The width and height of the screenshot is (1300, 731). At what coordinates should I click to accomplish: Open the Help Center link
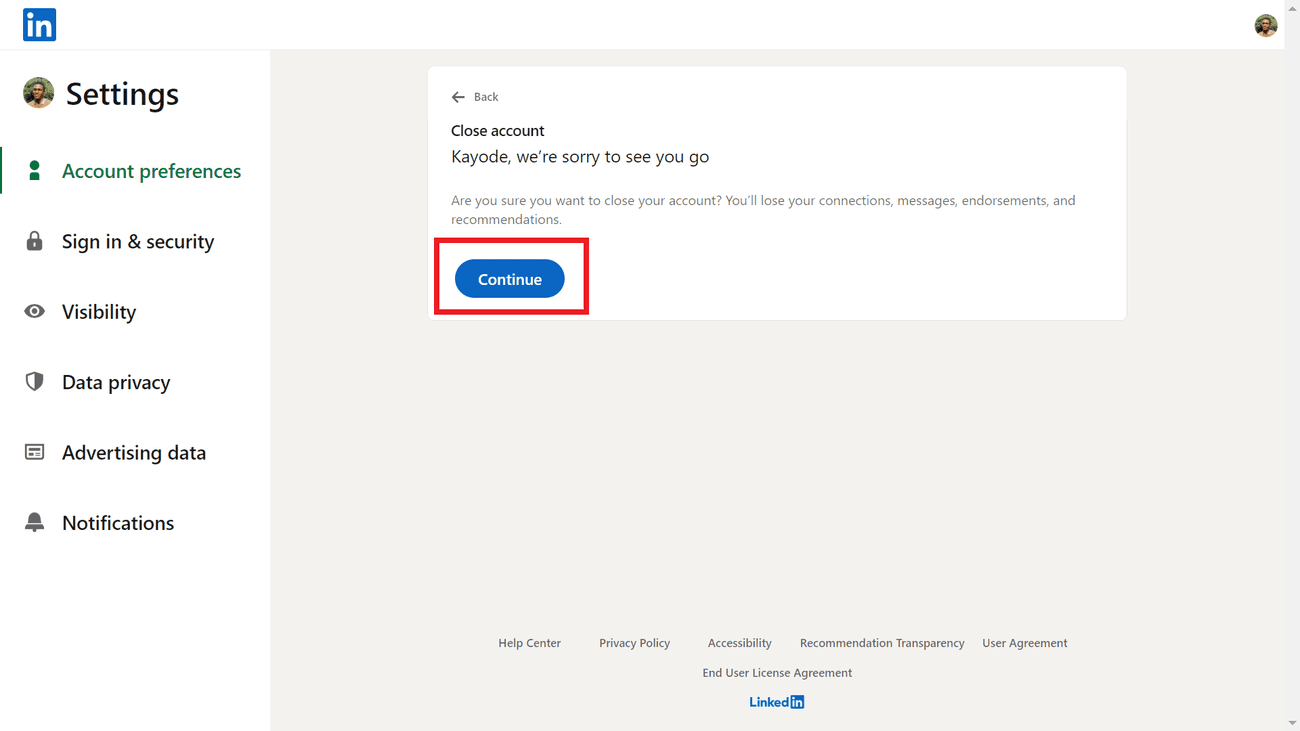(529, 643)
